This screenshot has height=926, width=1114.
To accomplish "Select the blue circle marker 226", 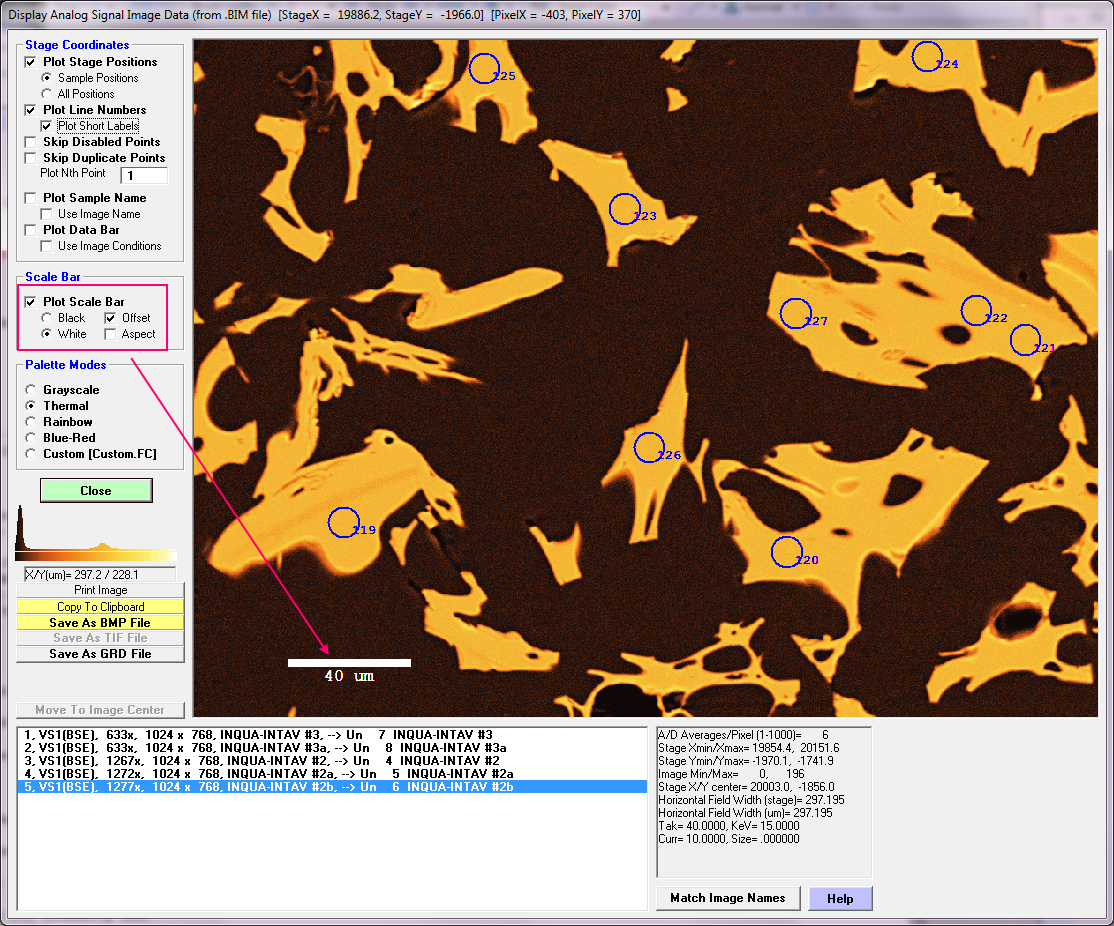I will click(649, 447).
